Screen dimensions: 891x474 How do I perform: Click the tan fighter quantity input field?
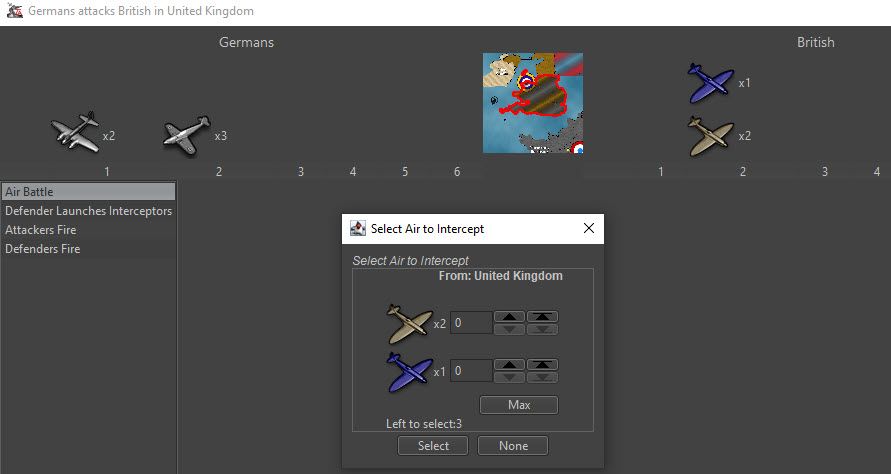471,323
